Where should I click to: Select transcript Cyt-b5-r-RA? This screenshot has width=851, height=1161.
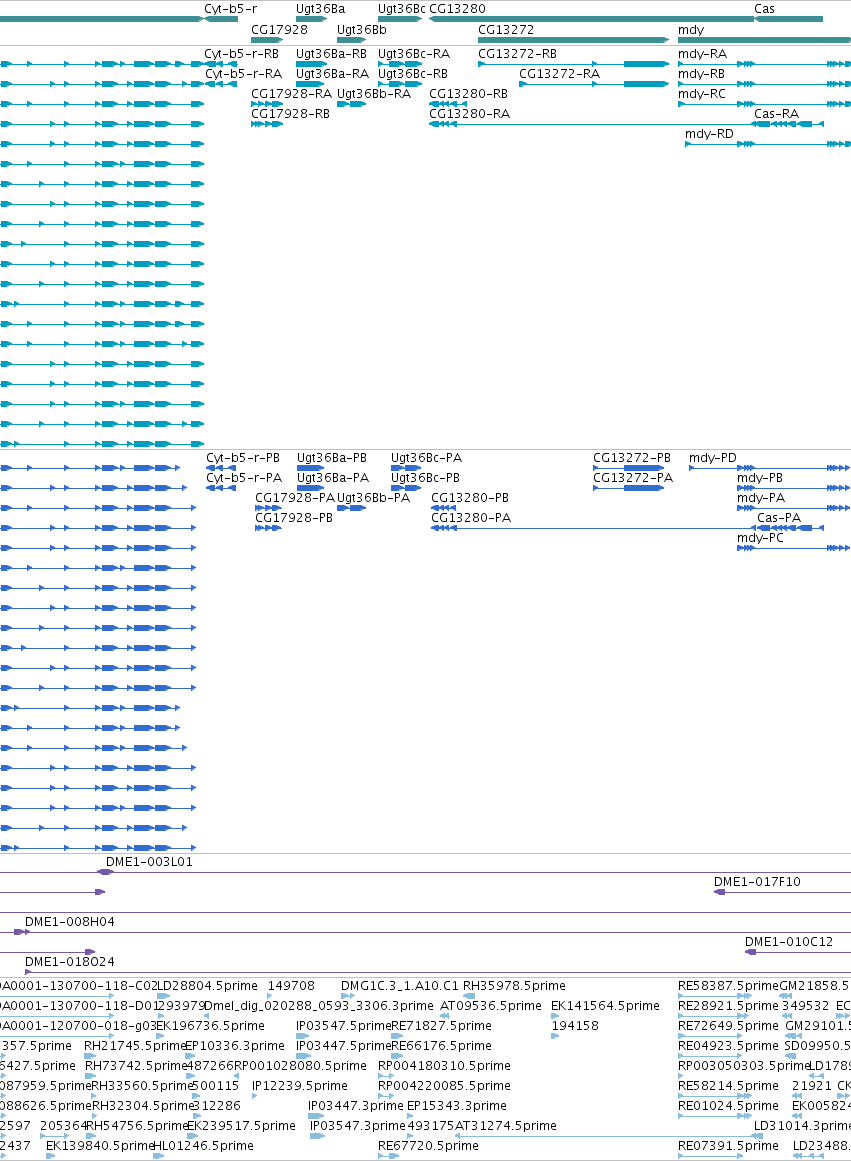pos(243,74)
